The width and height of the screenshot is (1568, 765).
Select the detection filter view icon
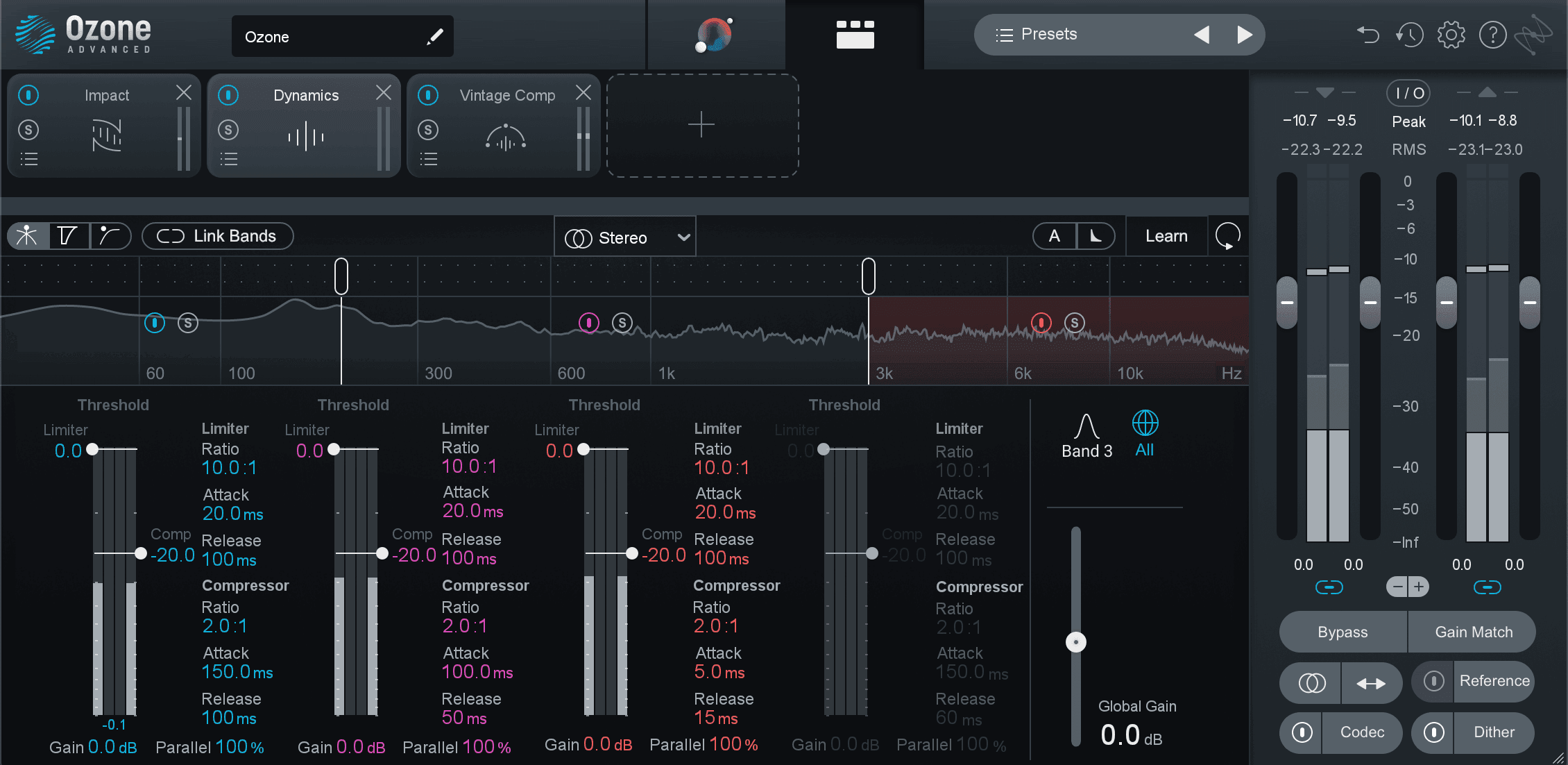tap(69, 236)
